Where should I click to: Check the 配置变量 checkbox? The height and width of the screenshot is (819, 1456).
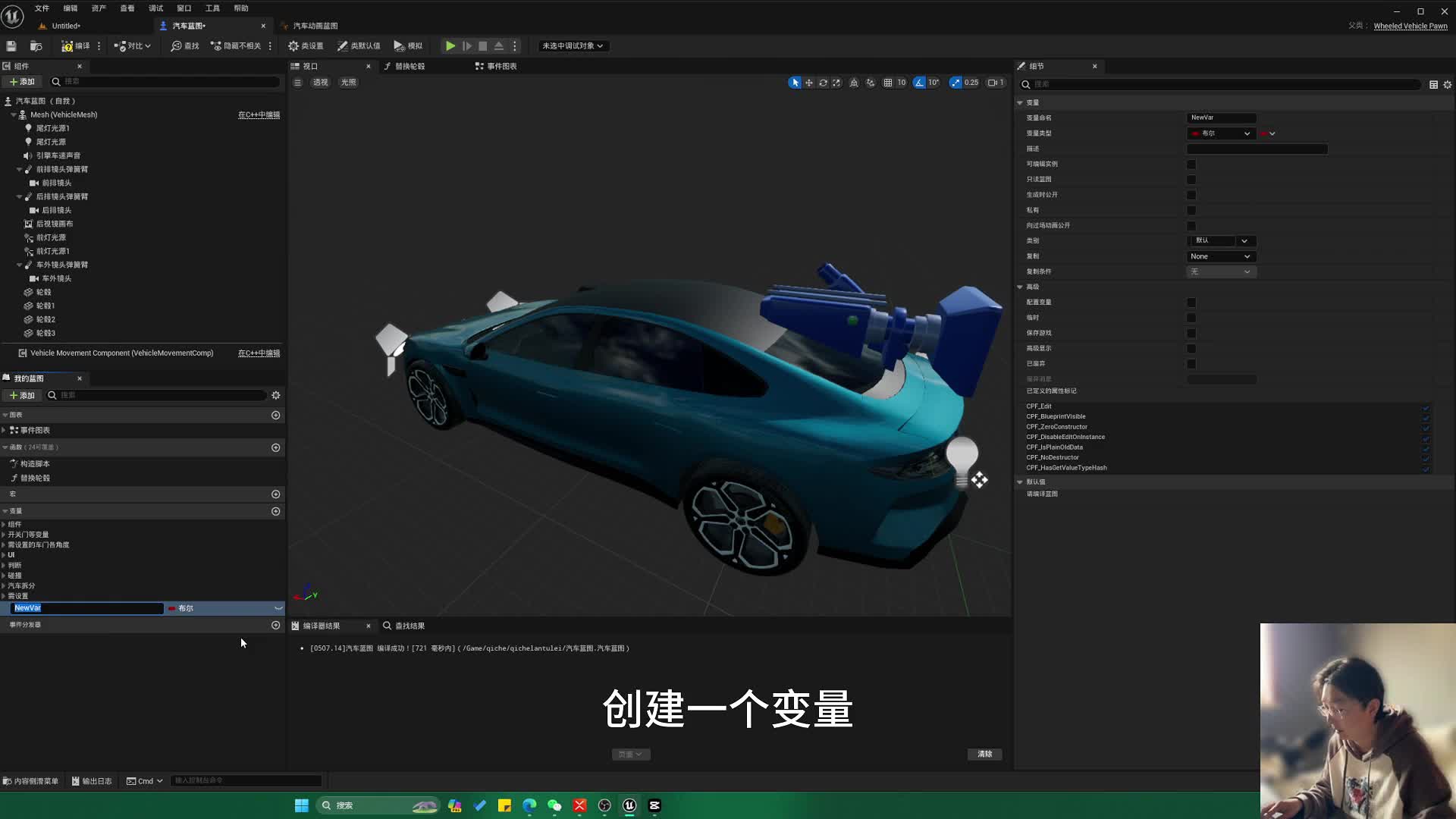(1191, 303)
